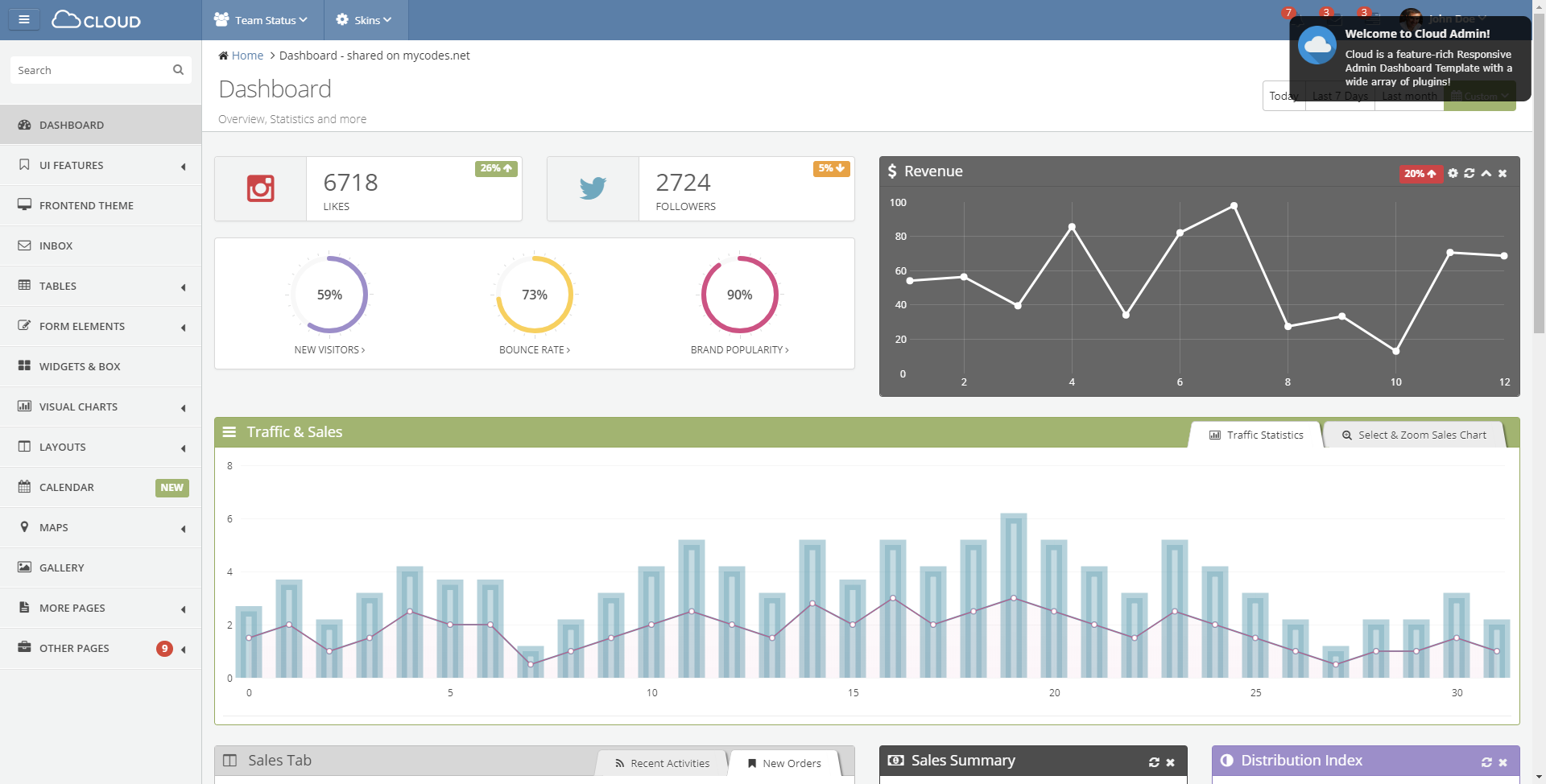Click the 90% Brand Popularity gauge

740,295
